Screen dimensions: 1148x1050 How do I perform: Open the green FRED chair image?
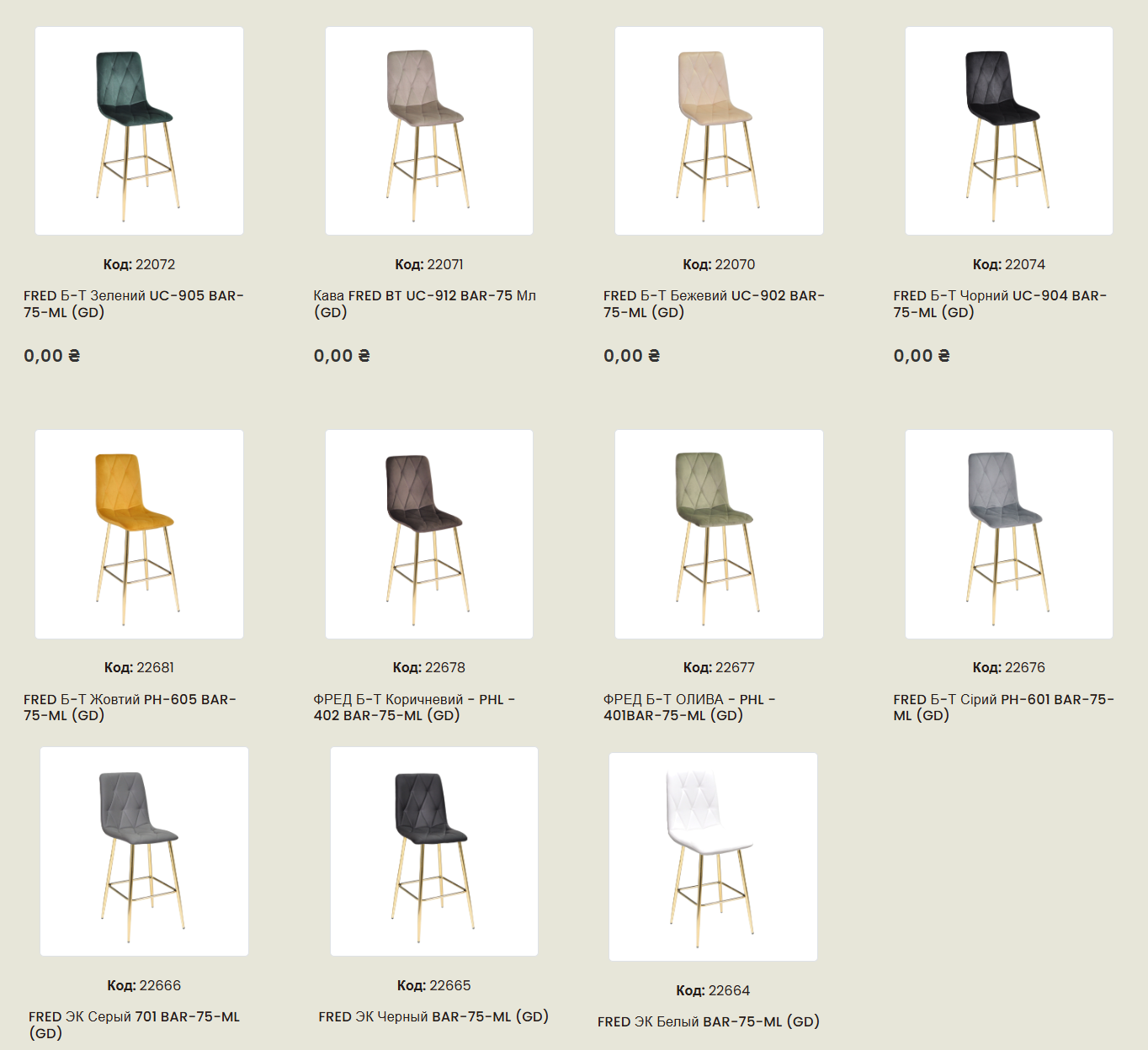139,130
